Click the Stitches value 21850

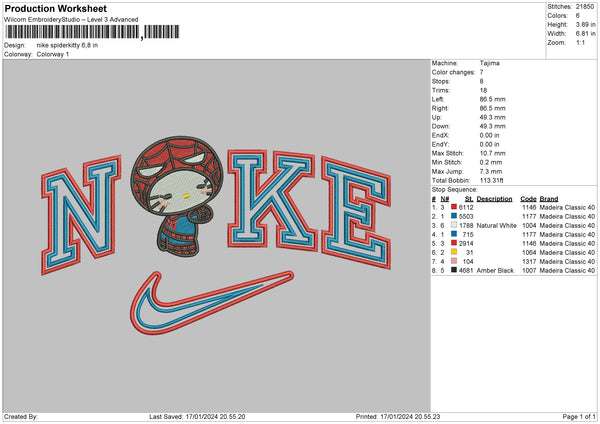(x=585, y=7)
